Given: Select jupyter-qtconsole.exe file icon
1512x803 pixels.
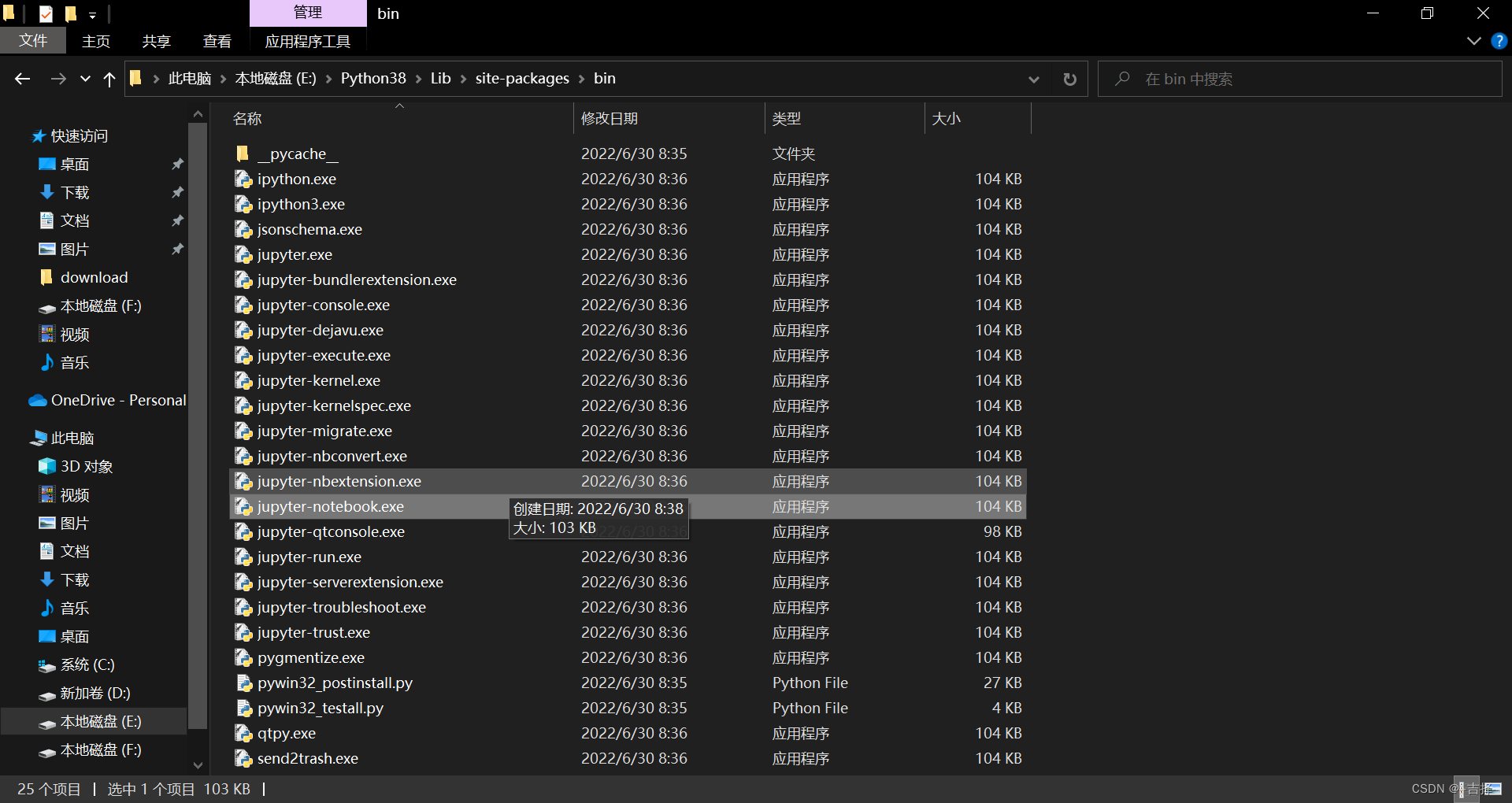Looking at the screenshot, I should click(x=243, y=531).
